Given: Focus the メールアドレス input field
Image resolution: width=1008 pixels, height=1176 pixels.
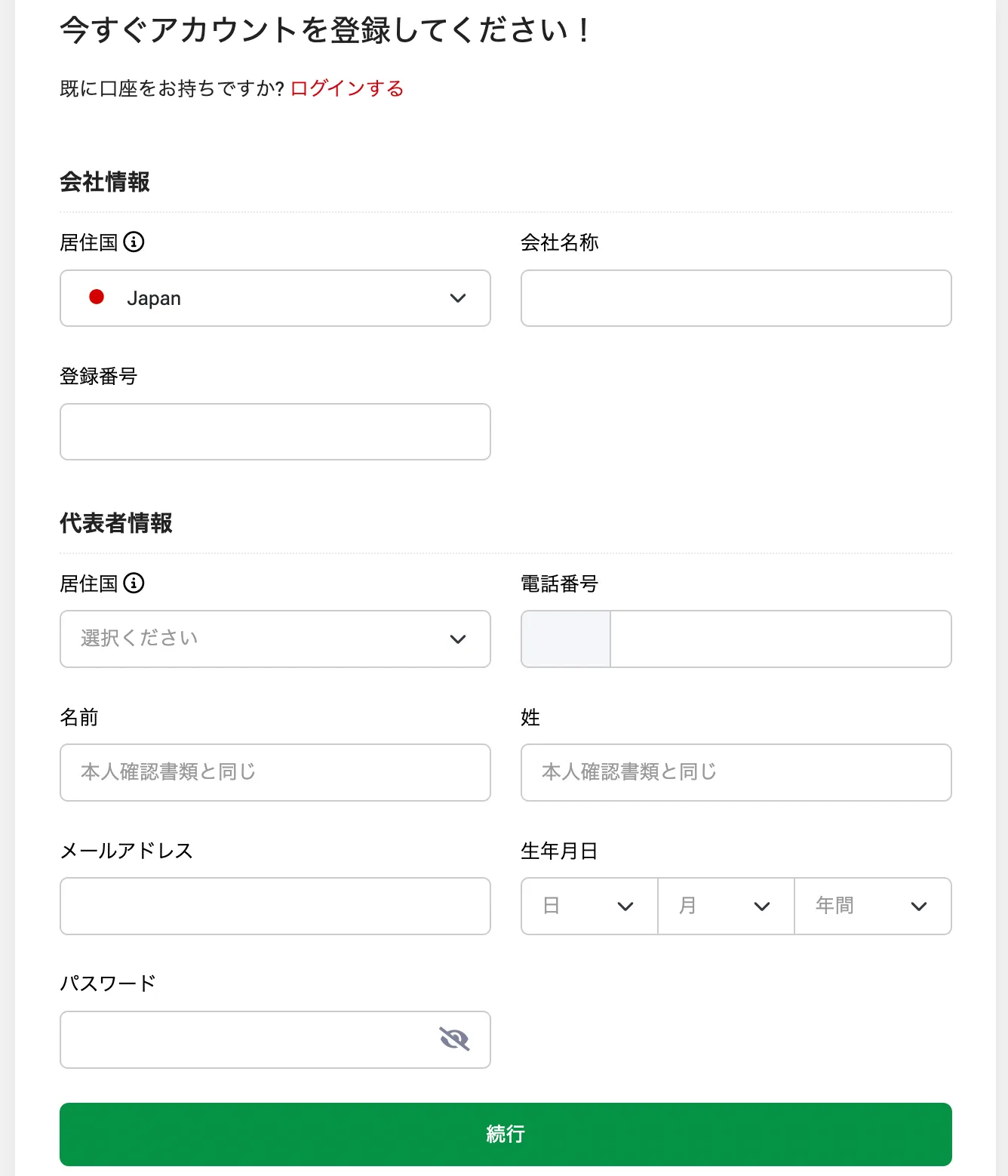Looking at the screenshot, I should 275,906.
